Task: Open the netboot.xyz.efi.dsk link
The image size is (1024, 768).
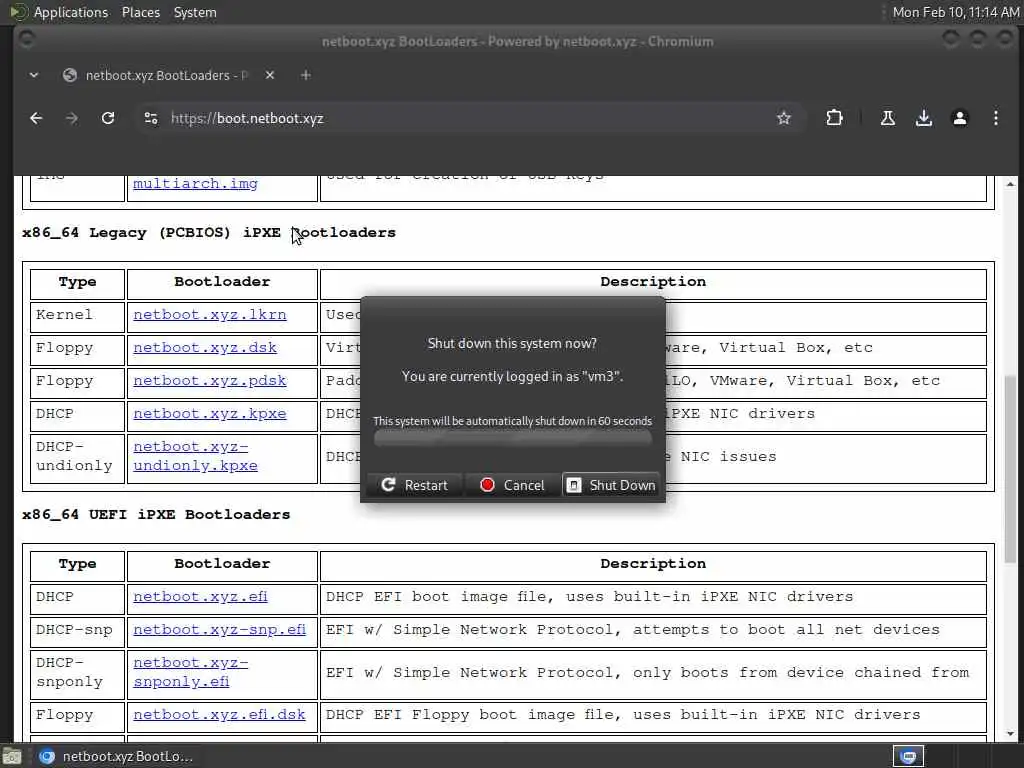Action: coord(219,714)
